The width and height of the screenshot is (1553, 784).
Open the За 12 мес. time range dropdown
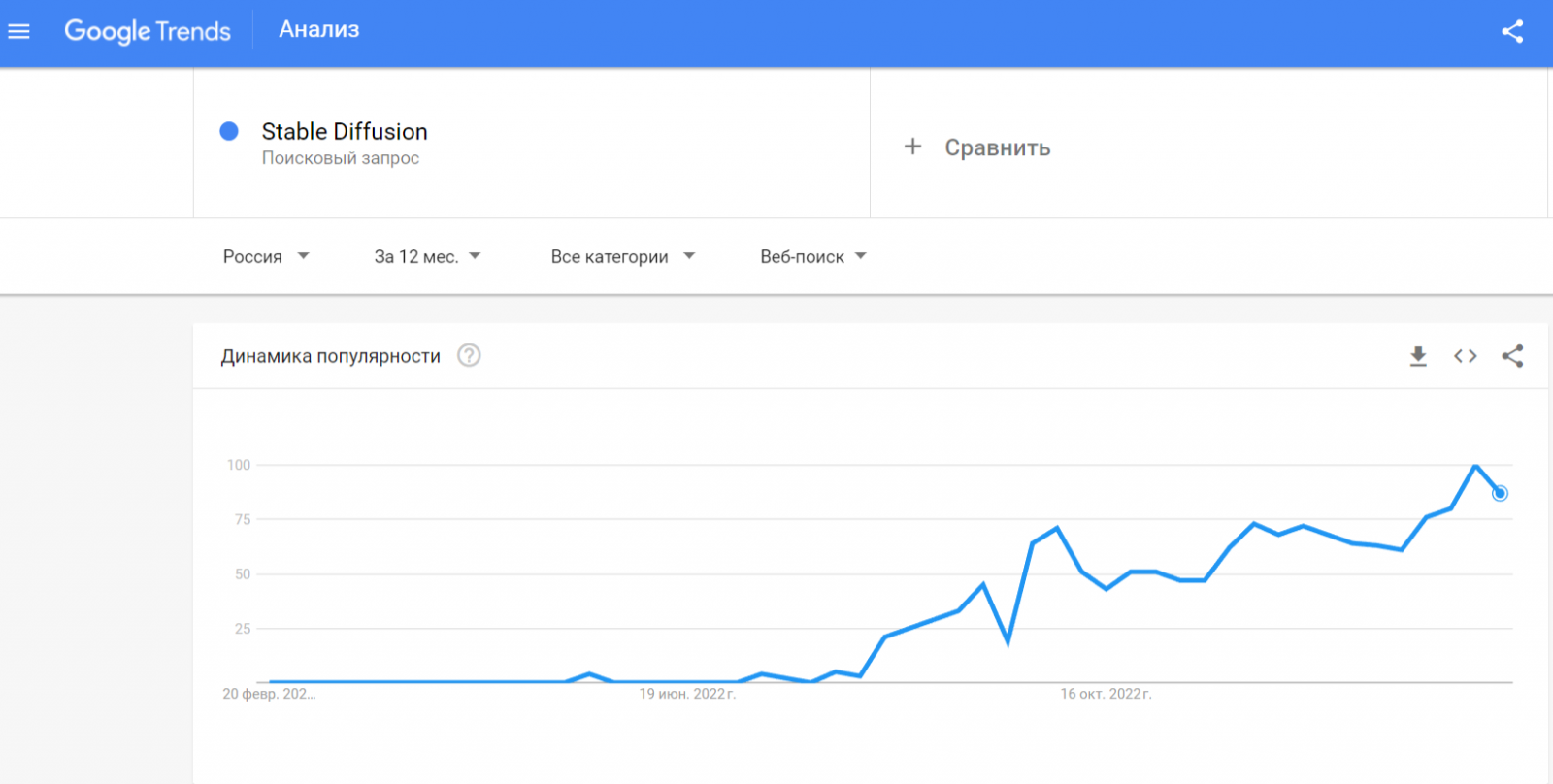[427, 256]
